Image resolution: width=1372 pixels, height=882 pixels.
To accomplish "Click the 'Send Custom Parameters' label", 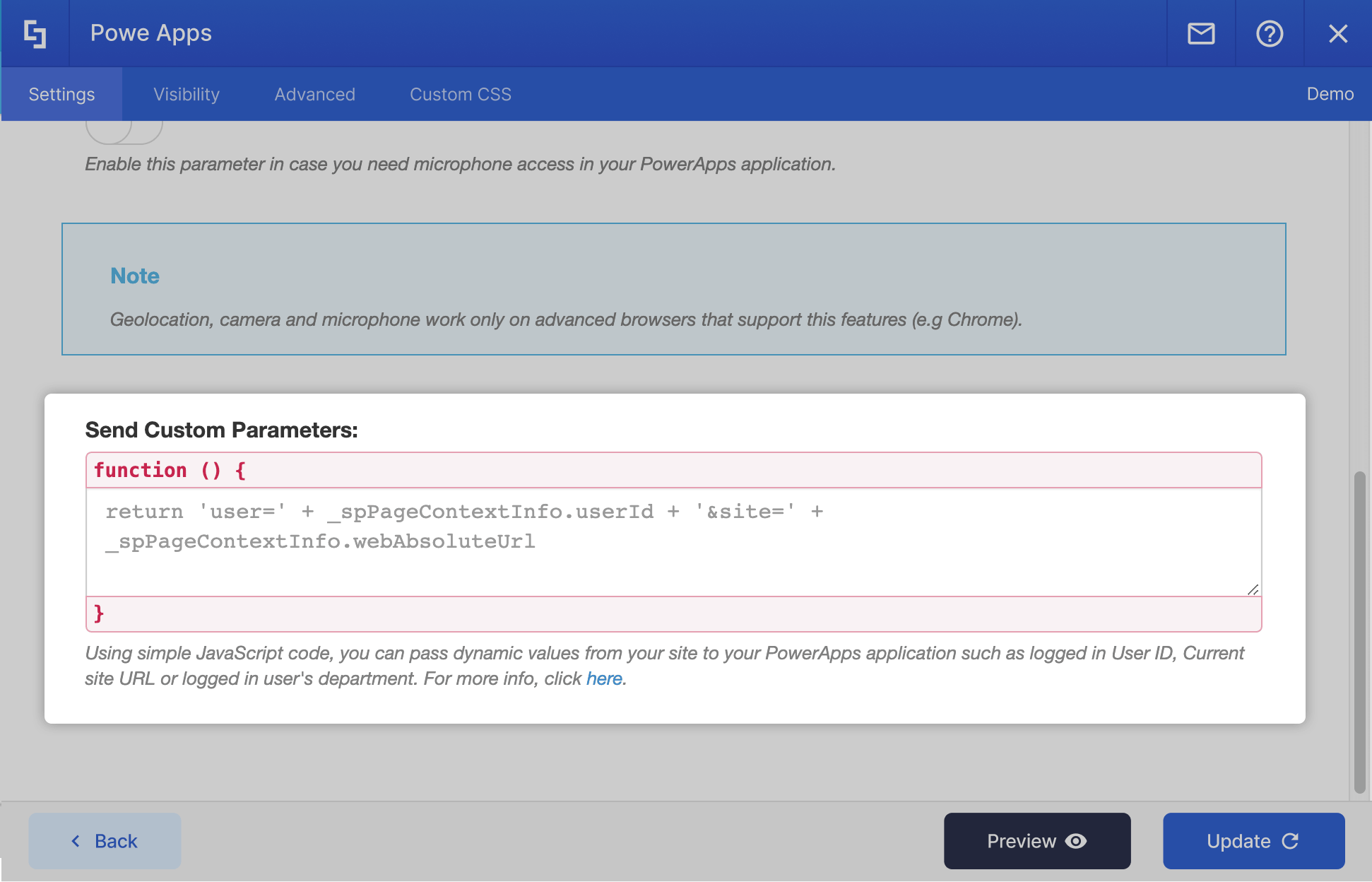I will pos(221,430).
